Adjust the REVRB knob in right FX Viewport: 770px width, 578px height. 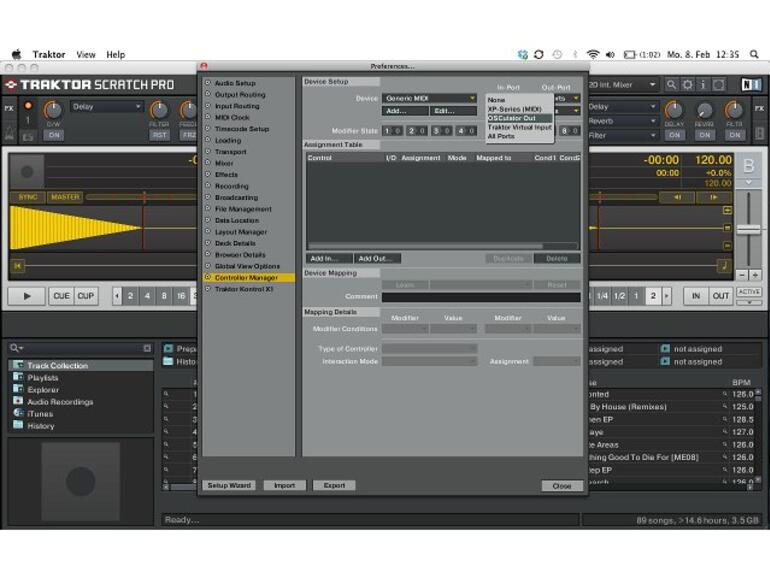pyautogui.click(x=705, y=110)
